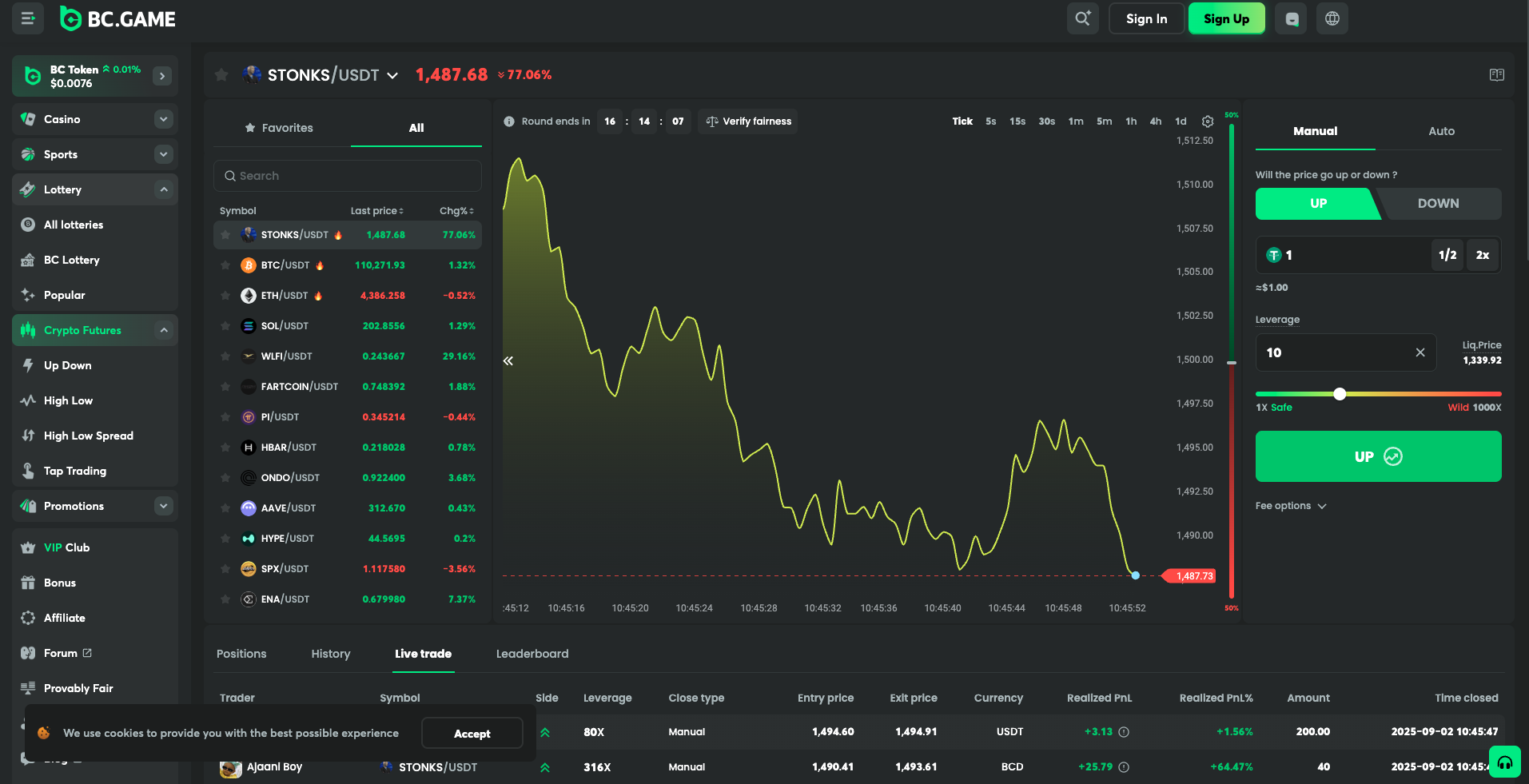Select the 1m chart interval

1076,121
